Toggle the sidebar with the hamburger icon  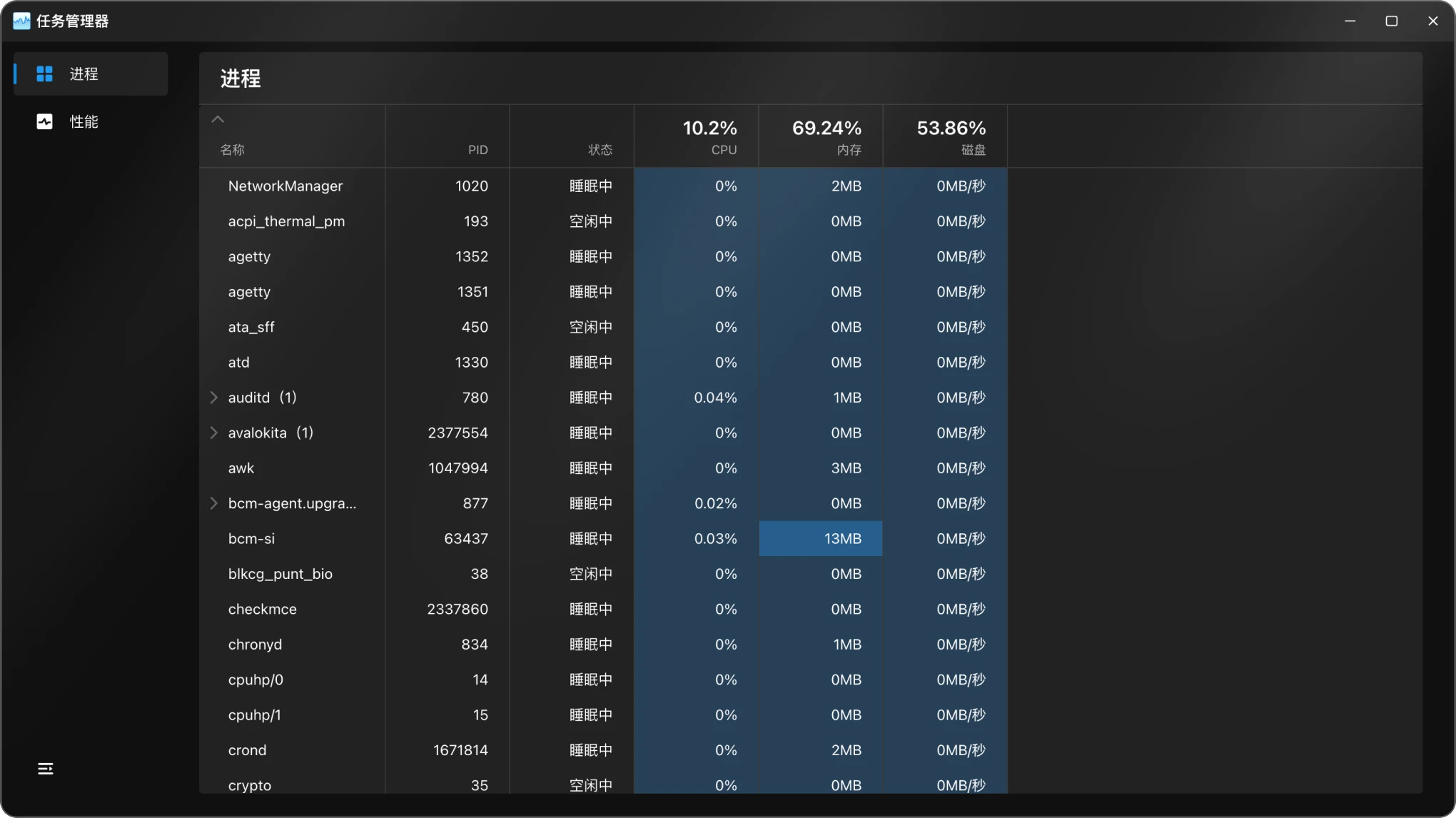[x=45, y=768]
